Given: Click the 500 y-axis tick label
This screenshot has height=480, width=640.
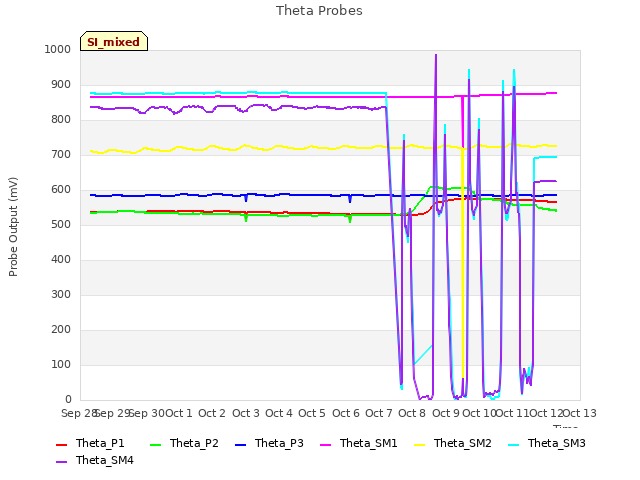Looking at the screenshot, I should (61, 224).
